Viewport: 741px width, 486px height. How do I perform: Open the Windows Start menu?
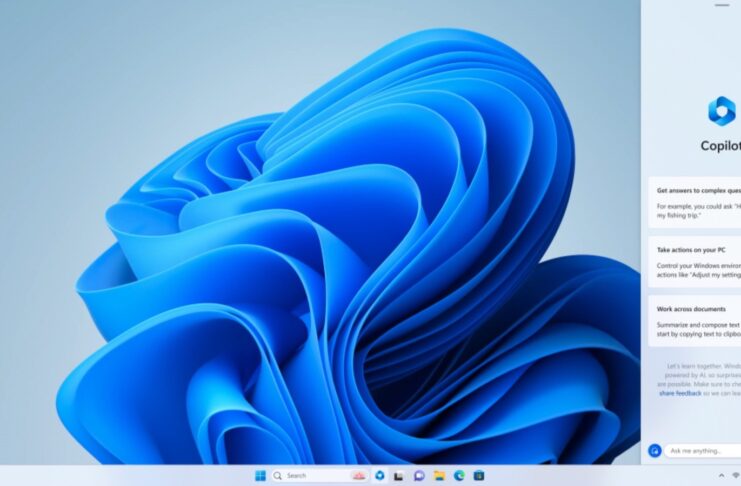coord(260,476)
